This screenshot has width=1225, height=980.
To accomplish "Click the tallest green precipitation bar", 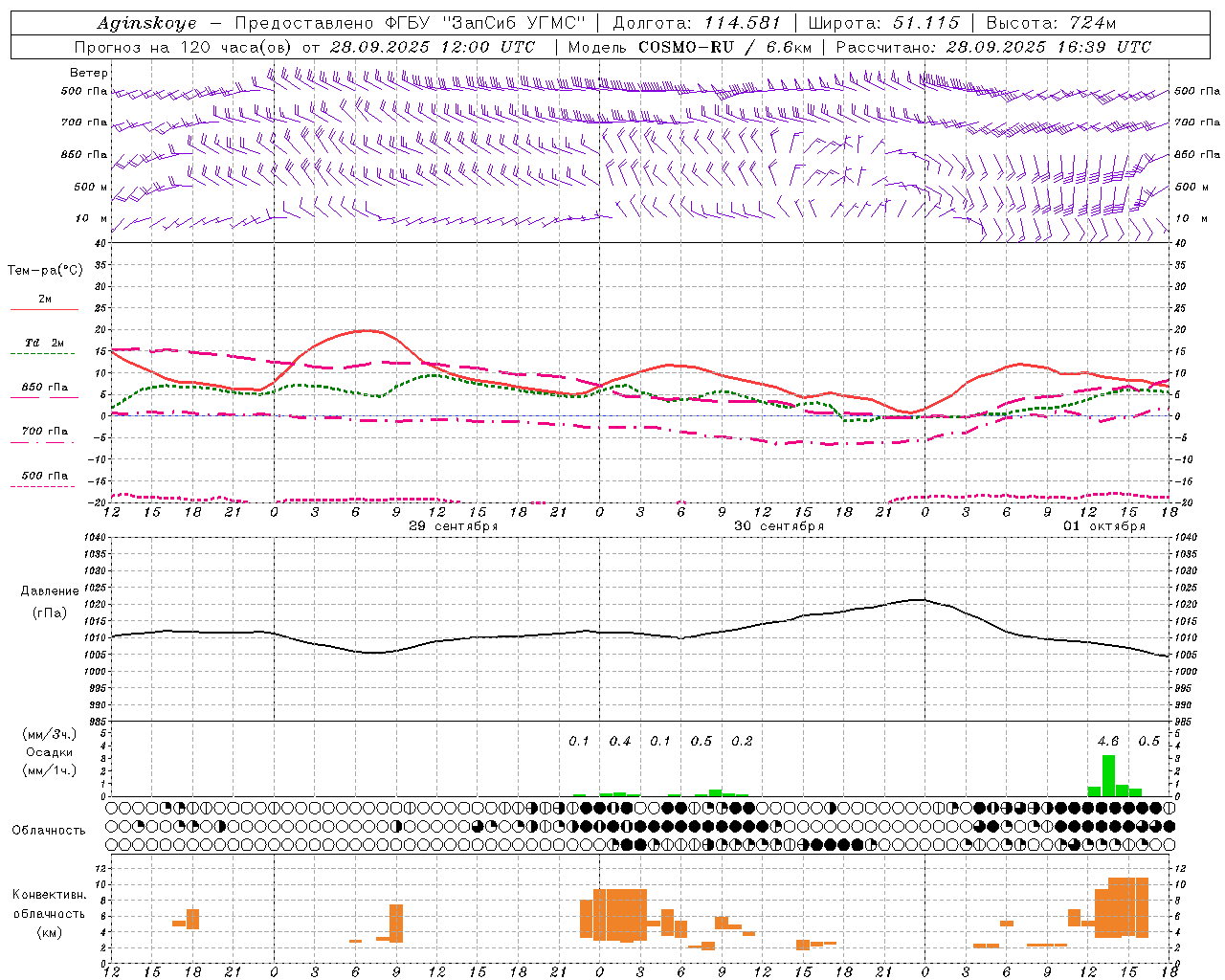I will coord(1108,776).
